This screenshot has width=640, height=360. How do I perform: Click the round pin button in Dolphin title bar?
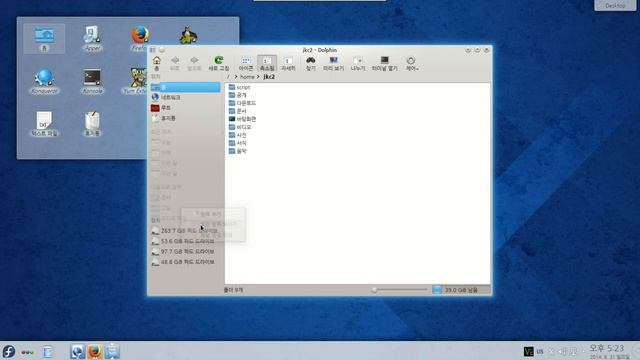[x=162, y=50]
